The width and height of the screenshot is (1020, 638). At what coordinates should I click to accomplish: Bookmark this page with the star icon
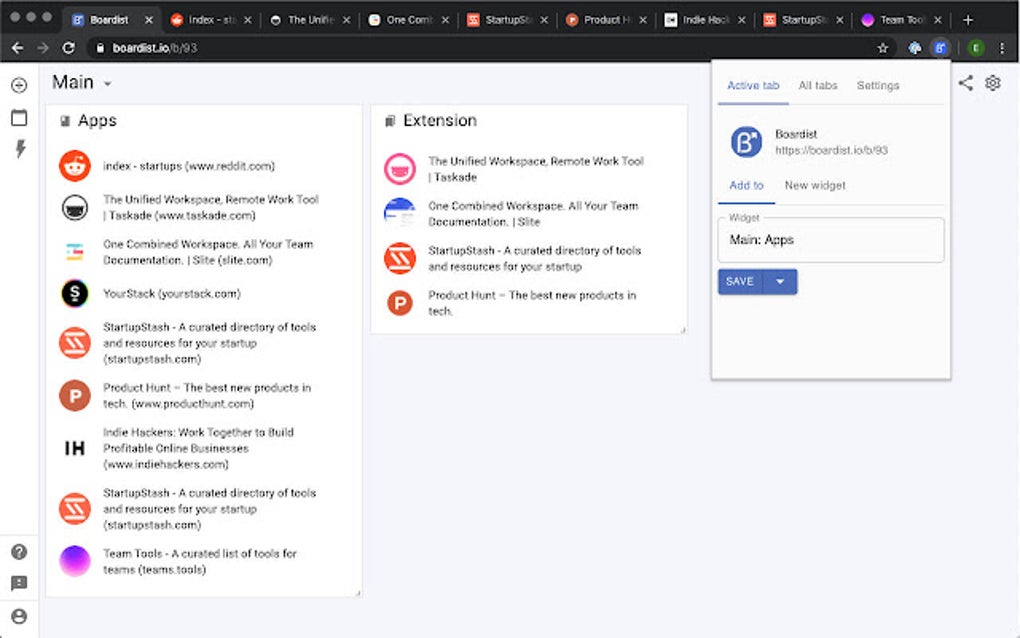tap(883, 47)
